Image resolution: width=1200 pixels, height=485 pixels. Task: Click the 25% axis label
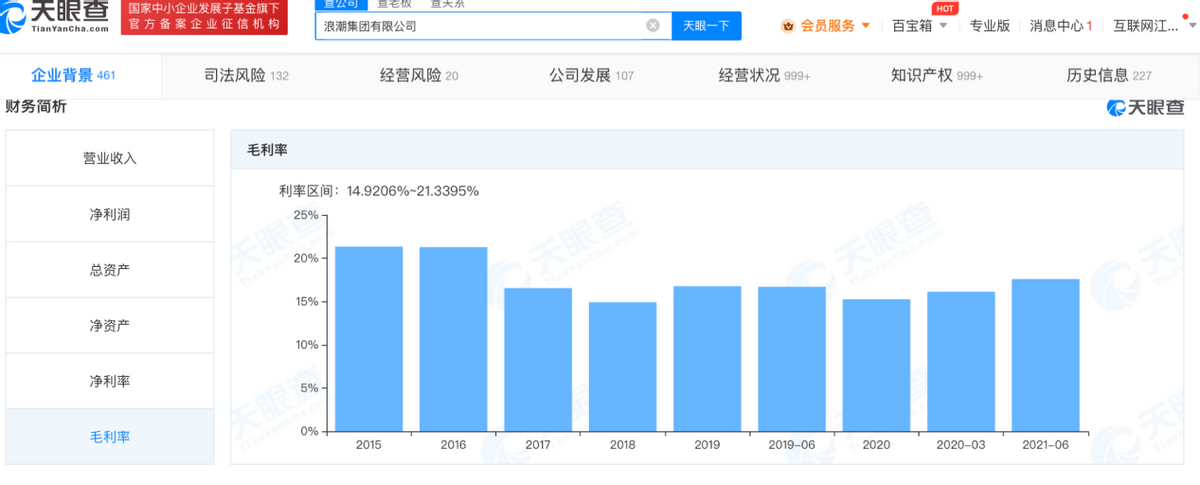coord(306,215)
